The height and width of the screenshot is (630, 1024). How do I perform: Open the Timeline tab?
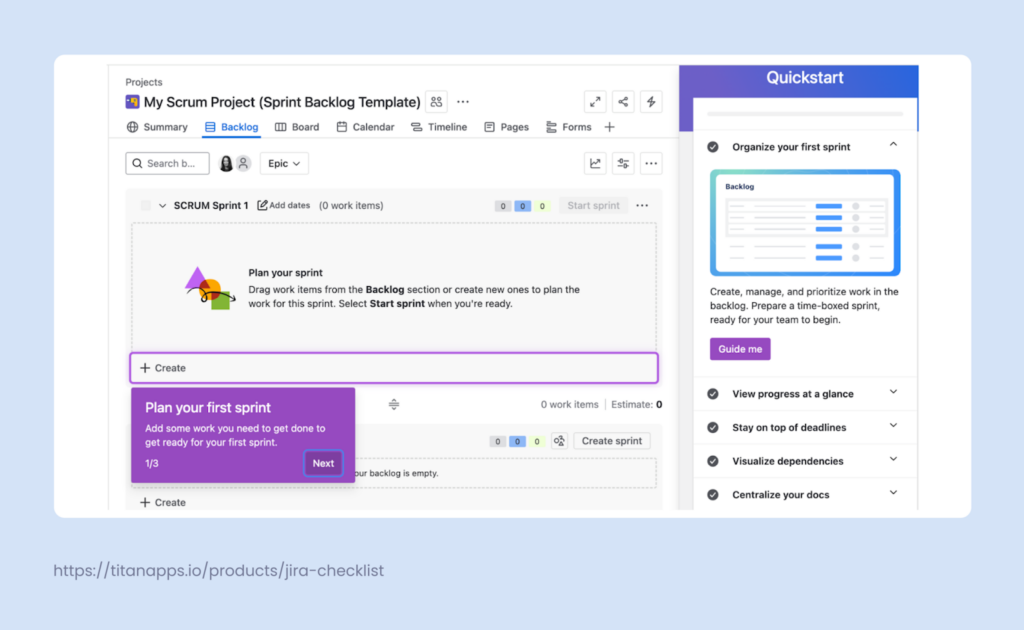coord(440,127)
